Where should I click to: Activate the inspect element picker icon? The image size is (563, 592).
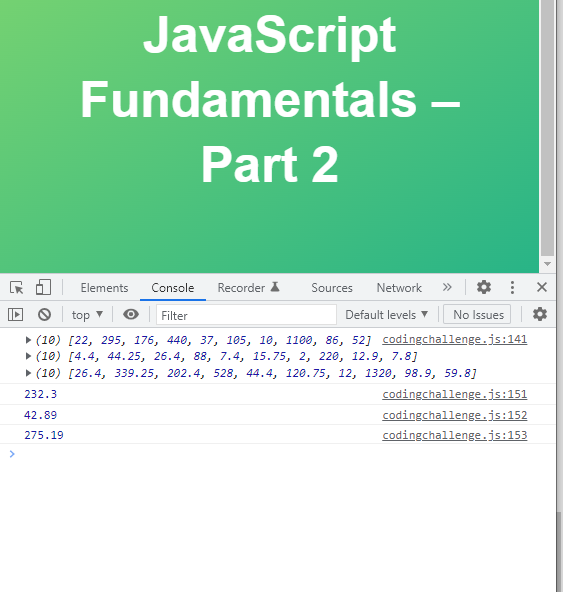[17, 288]
